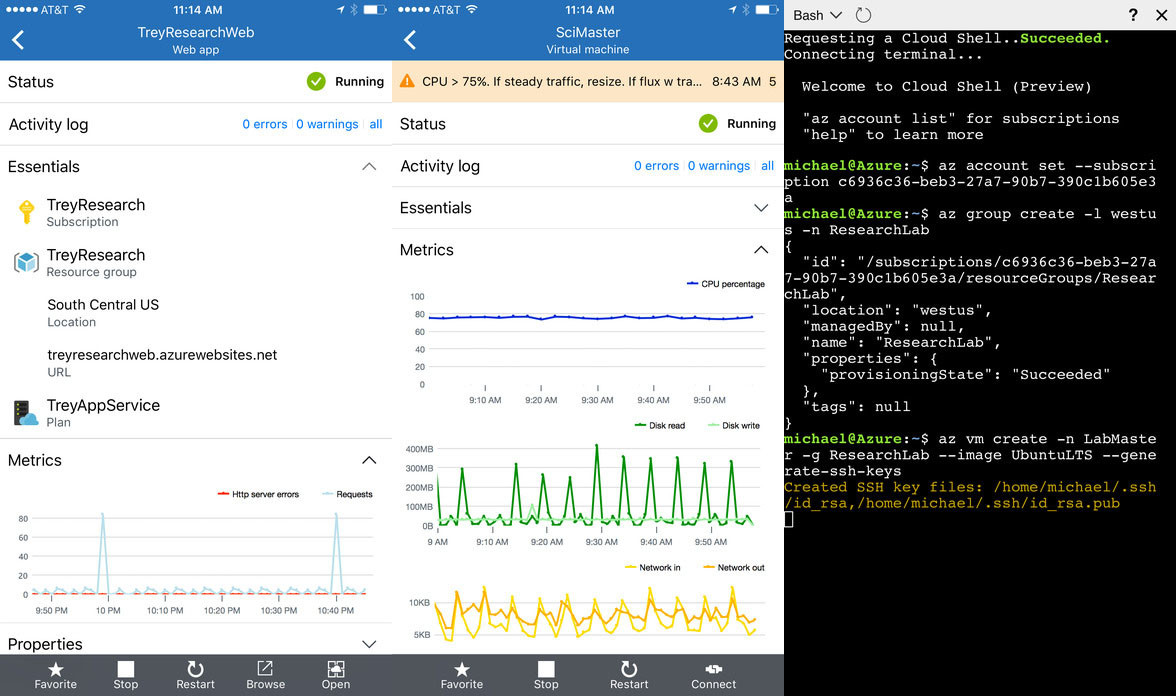This screenshot has height=696, width=1176.
Task: Tap CPU percentage legend entry
Action: click(726, 284)
